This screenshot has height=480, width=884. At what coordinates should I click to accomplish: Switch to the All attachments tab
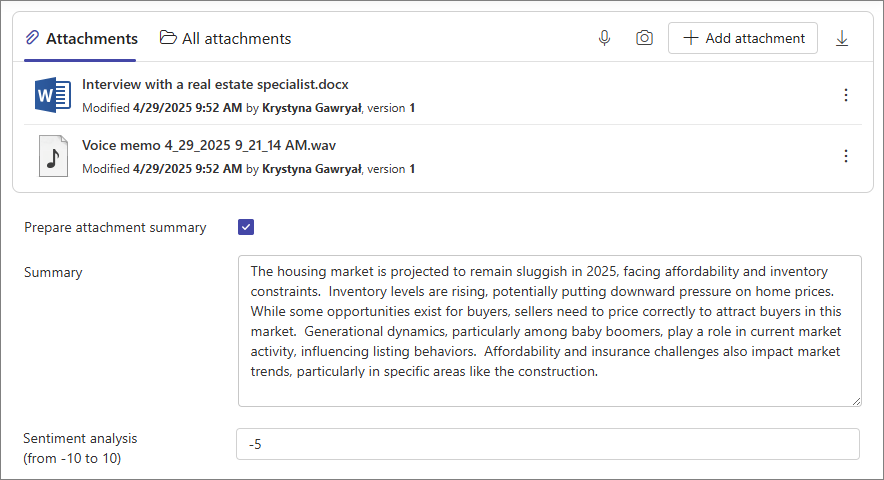(x=226, y=38)
